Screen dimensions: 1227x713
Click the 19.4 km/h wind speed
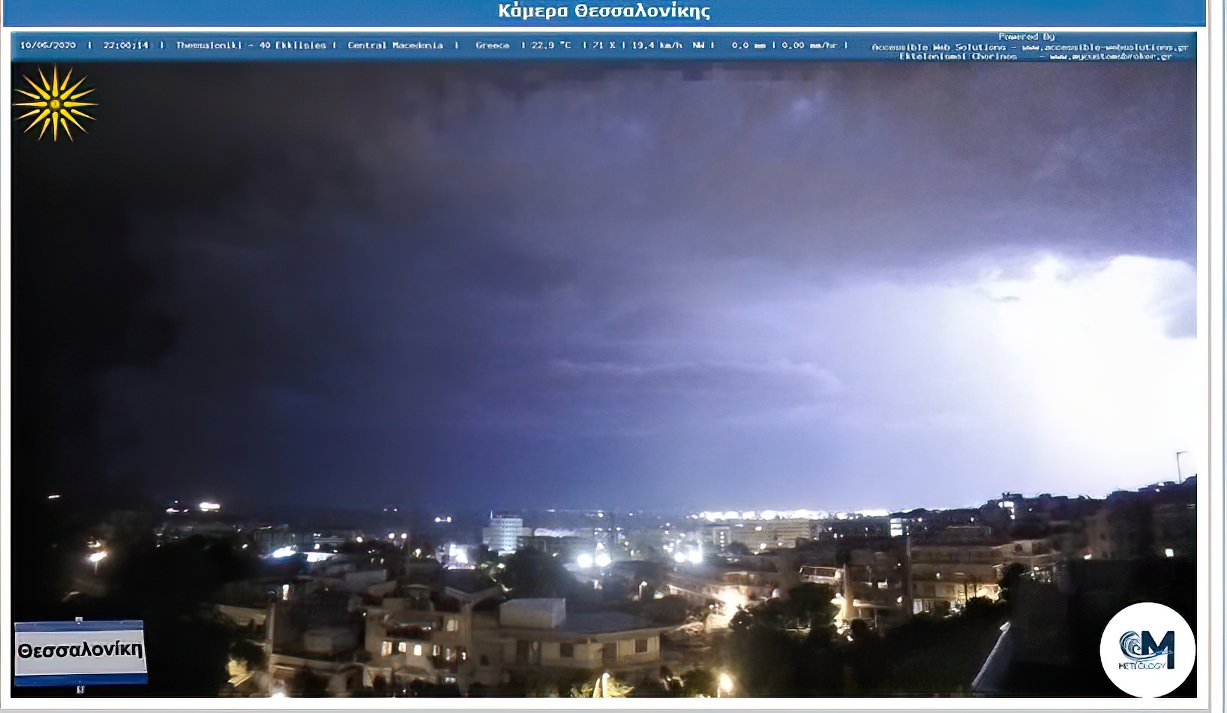tap(653, 45)
